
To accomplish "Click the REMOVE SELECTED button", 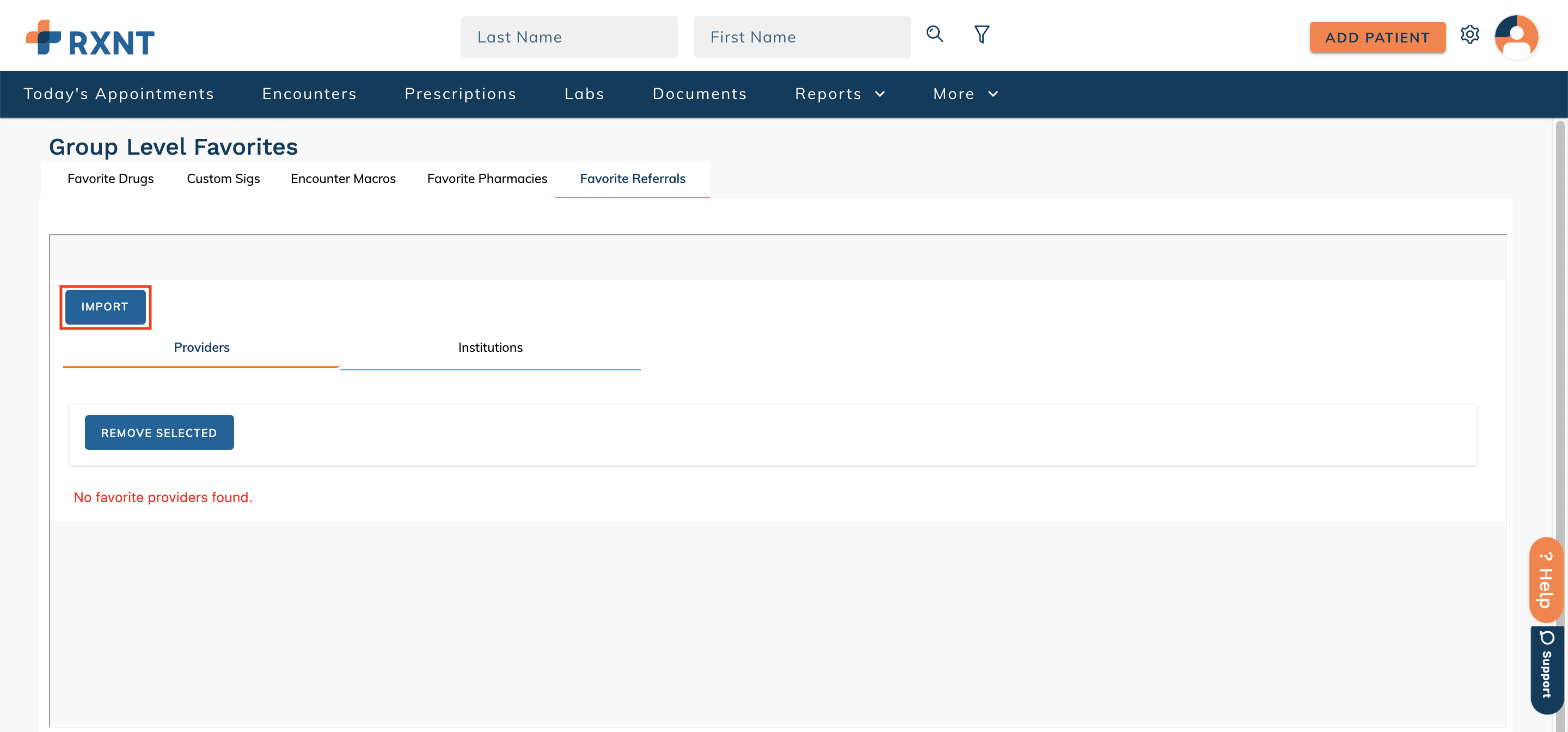I will 159,432.
